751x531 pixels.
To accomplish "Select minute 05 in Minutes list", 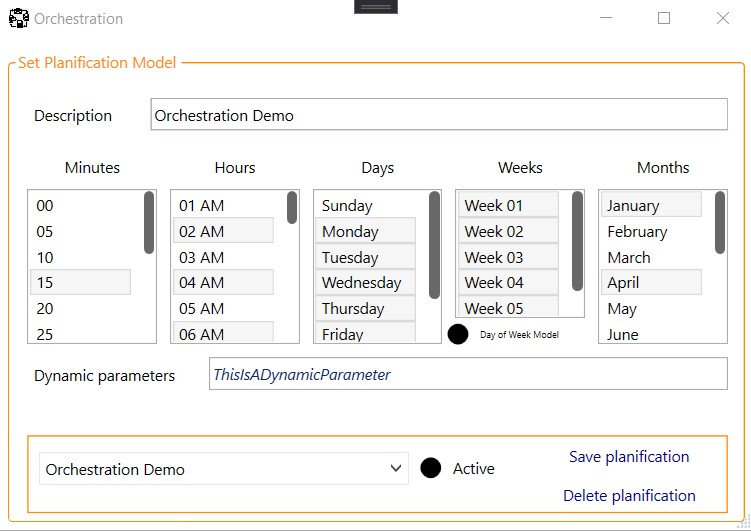I will click(80, 231).
